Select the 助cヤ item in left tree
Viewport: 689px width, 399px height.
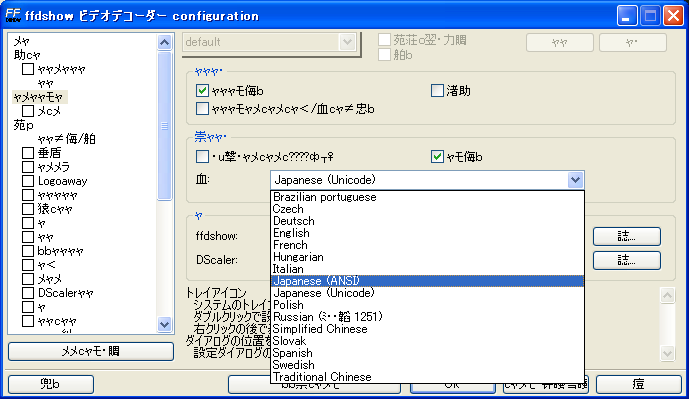coord(27,55)
